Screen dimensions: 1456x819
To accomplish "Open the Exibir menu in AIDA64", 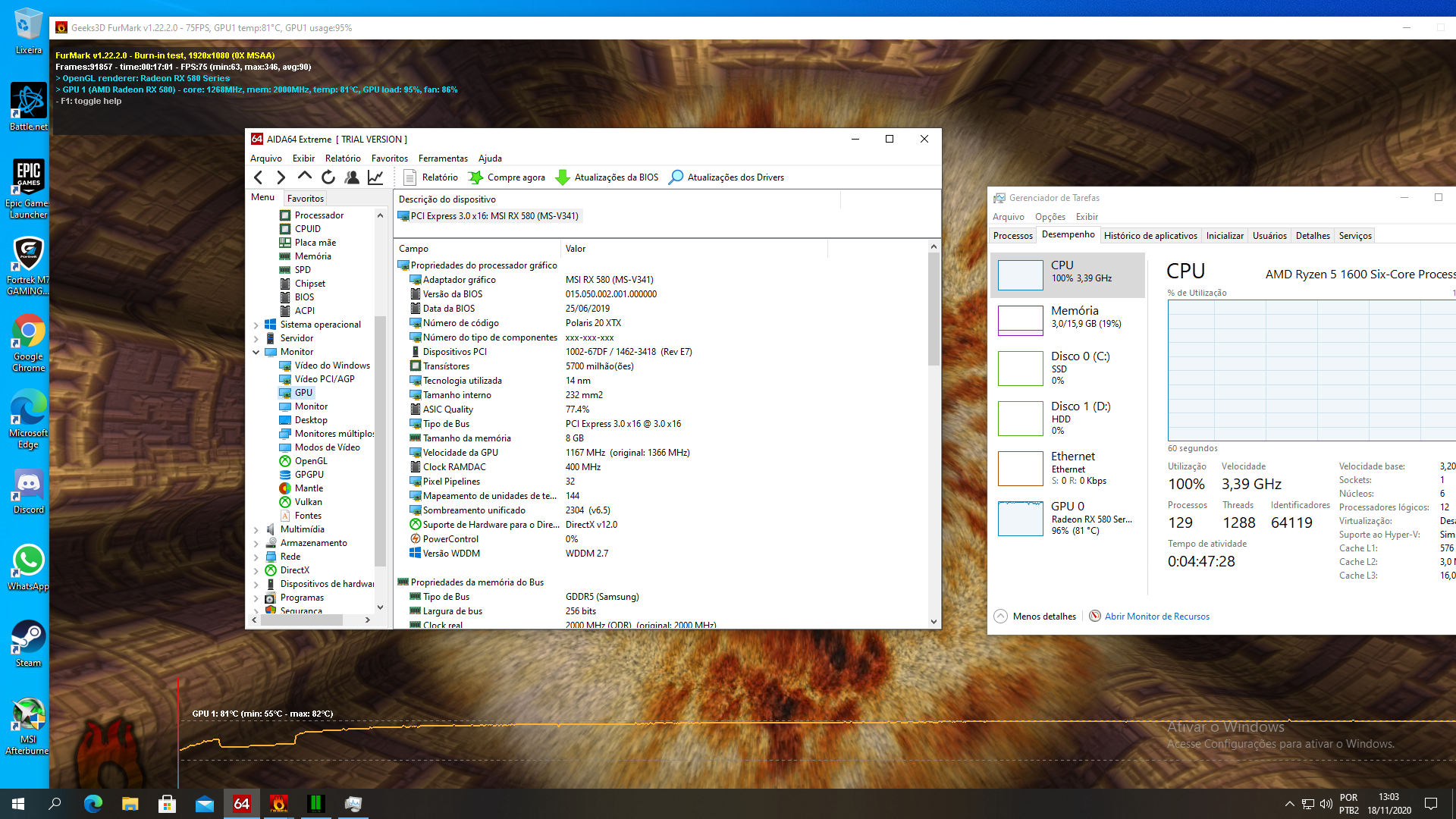I will click(303, 158).
